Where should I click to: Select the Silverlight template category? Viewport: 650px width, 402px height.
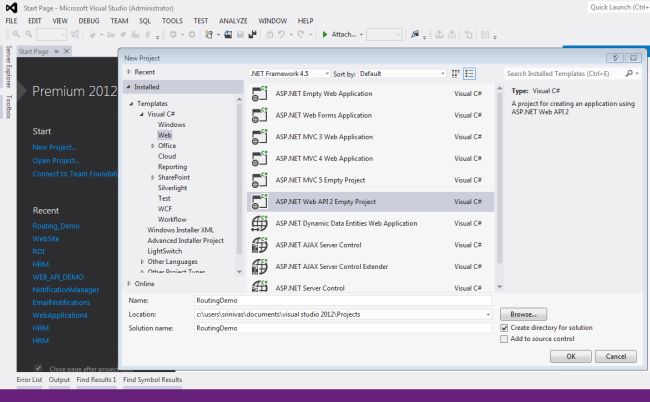pyautogui.click(x=172, y=188)
